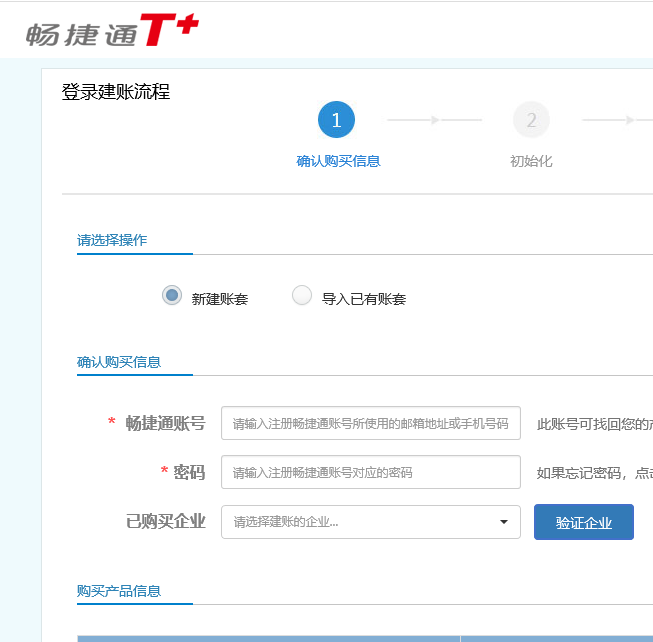Click the 密码 field label

point(189,472)
